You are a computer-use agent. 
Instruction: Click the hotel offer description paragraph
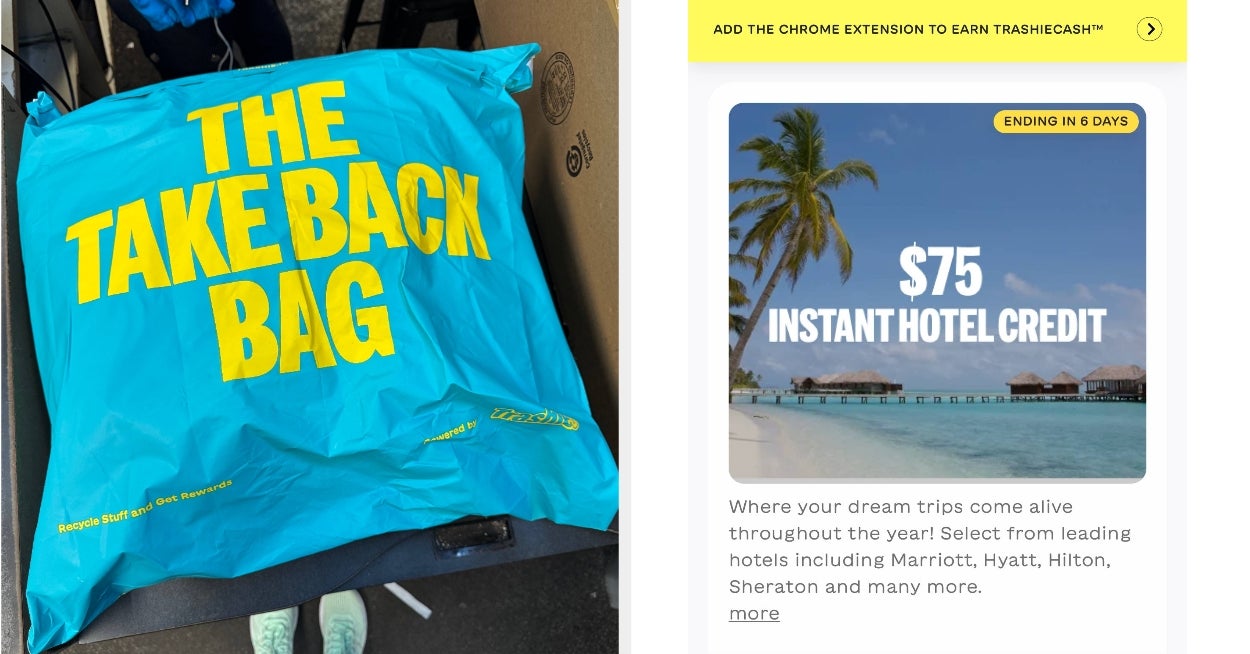(930, 546)
